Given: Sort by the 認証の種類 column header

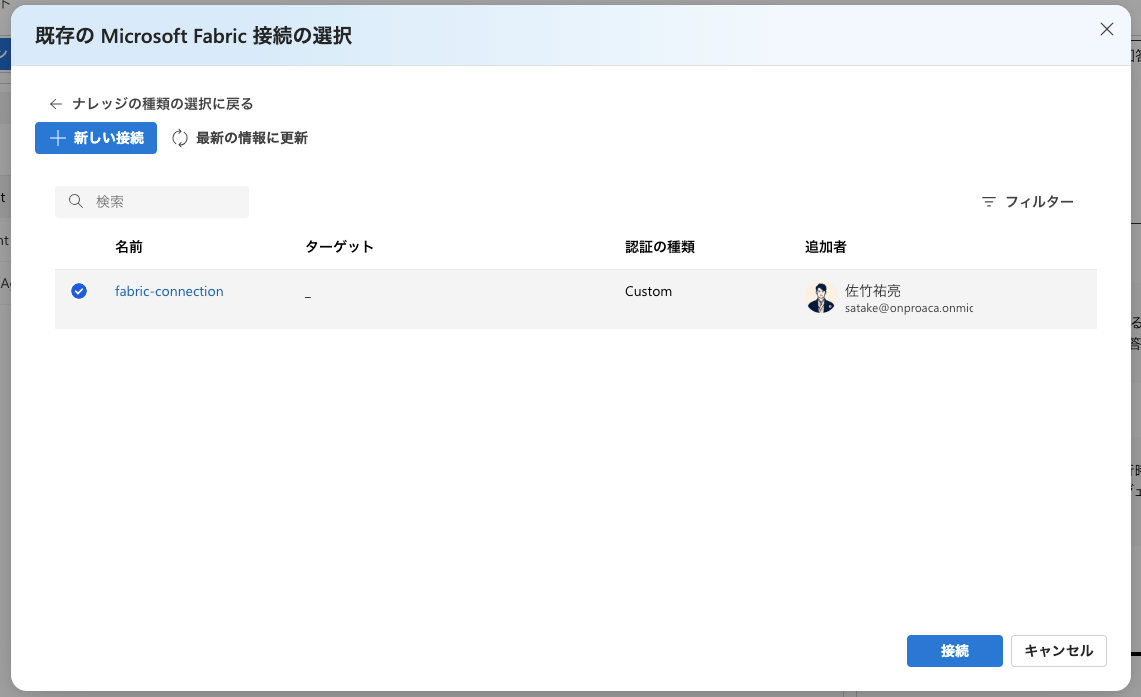Looking at the screenshot, I should (660, 247).
